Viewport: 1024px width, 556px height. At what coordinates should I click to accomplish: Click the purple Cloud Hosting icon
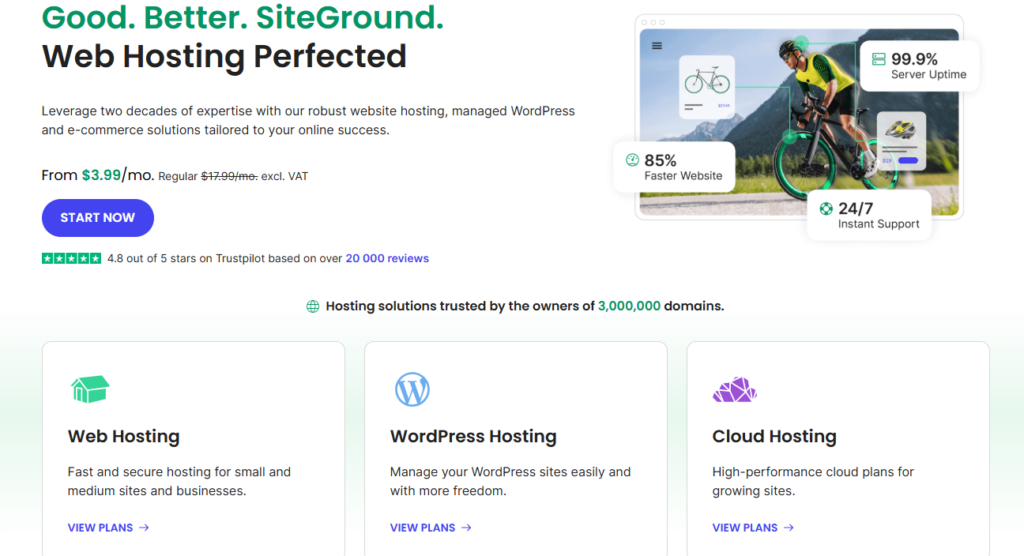point(735,389)
